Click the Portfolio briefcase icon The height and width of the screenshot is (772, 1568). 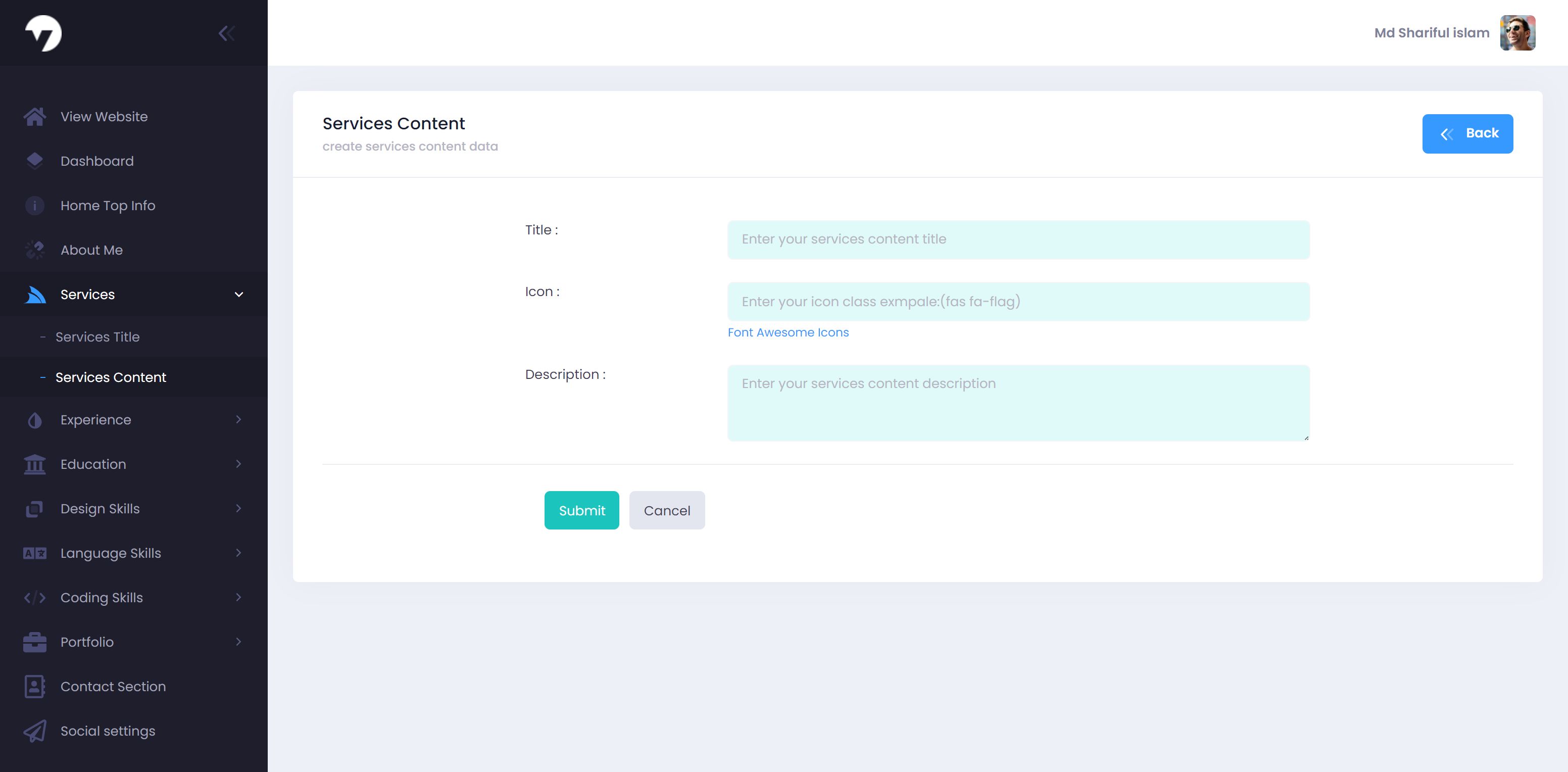pyautogui.click(x=35, y=642)
